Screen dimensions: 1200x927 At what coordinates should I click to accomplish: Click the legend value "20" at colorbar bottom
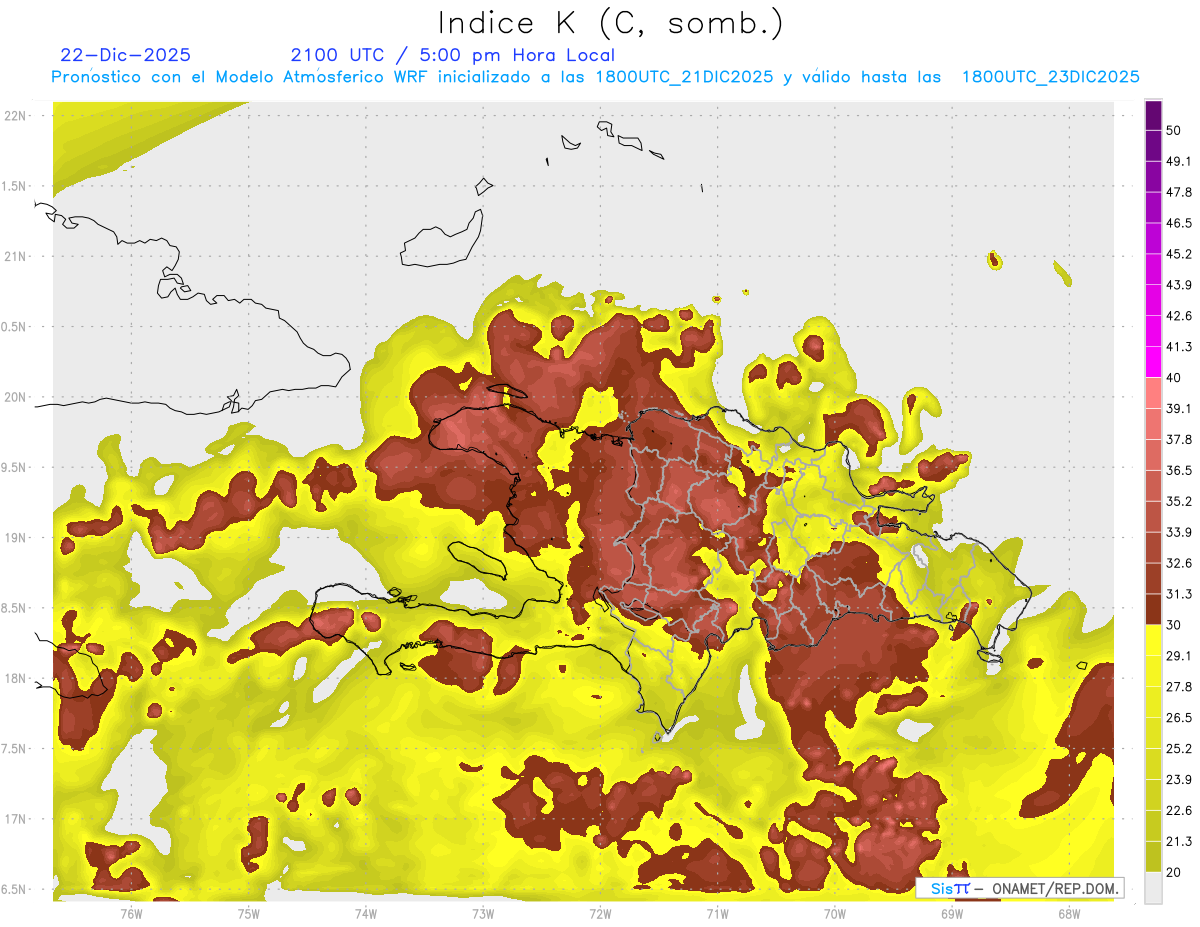point(1174,872)
